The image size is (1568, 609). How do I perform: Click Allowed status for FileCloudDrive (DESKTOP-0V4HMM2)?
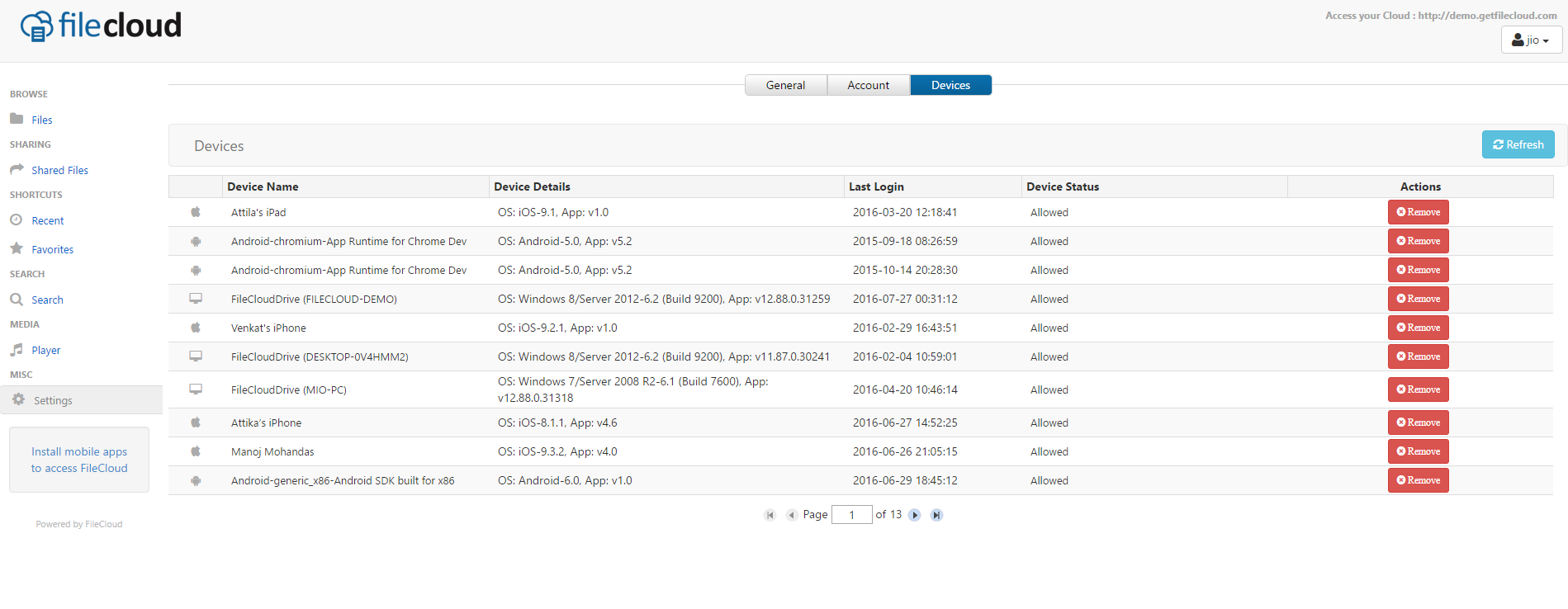(x=1049, y=356)
